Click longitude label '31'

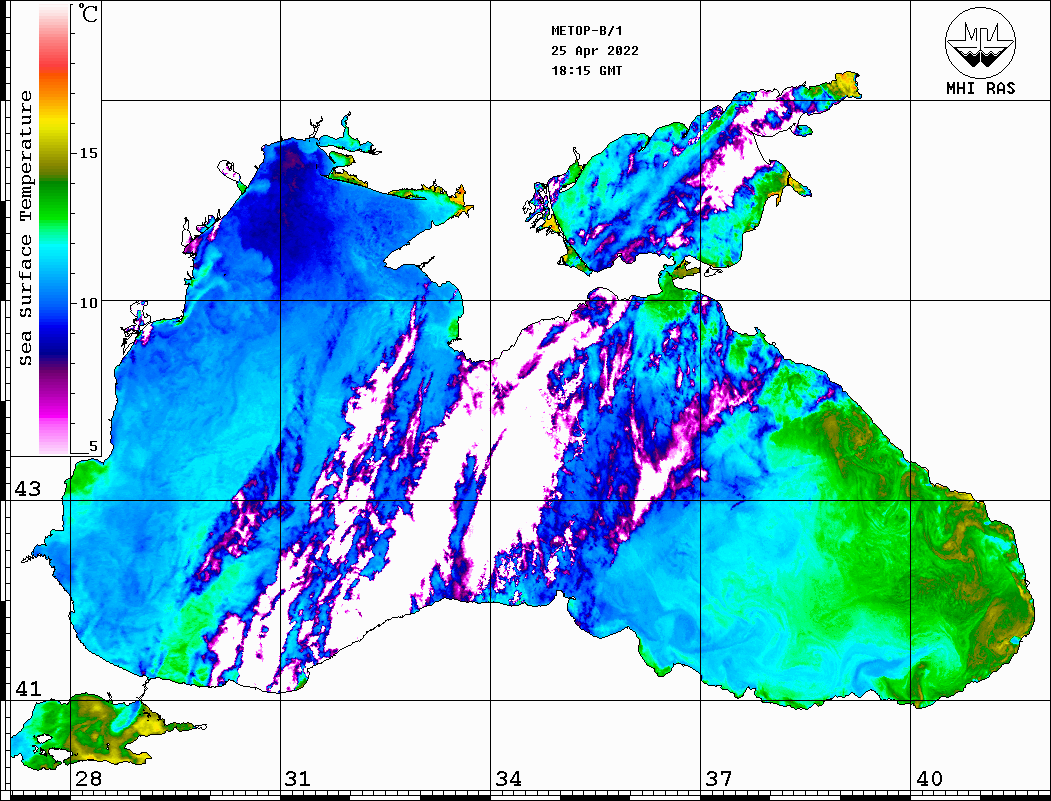[298, 779]
